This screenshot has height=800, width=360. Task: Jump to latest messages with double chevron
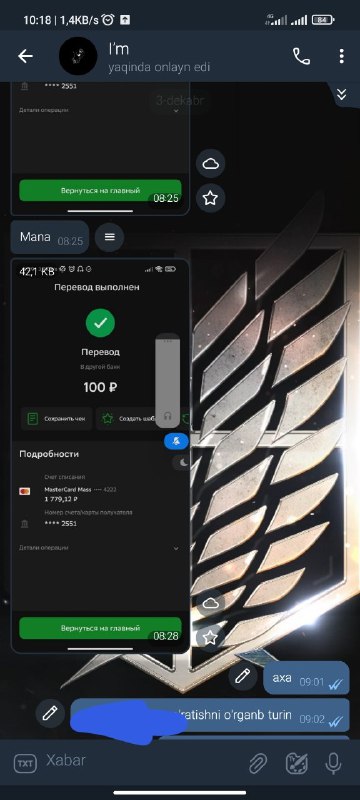(342, 94)
